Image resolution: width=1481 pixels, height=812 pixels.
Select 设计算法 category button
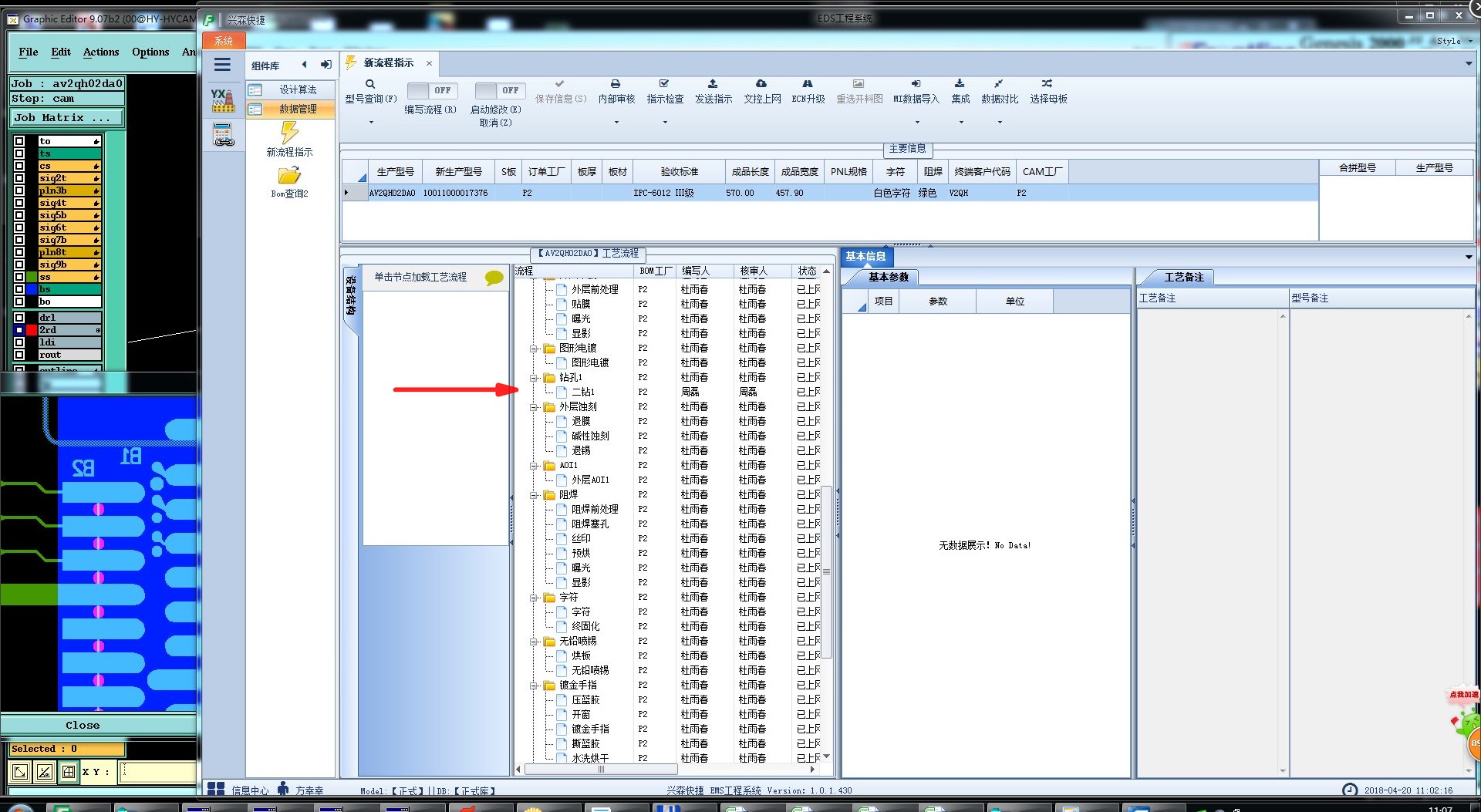pos(291,89)
